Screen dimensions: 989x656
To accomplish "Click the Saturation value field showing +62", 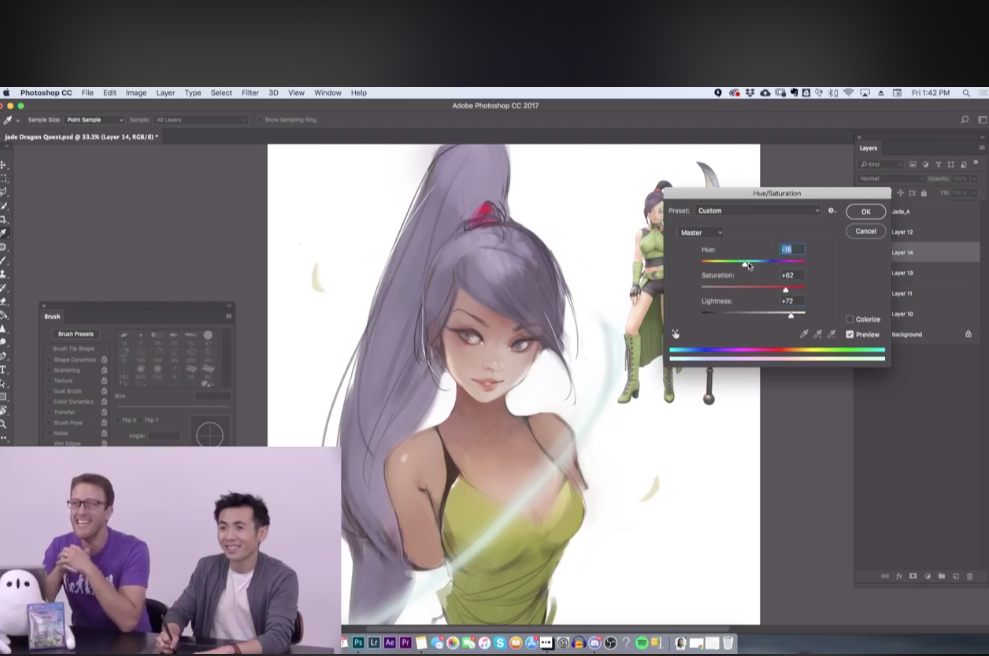I will (792, 276).
